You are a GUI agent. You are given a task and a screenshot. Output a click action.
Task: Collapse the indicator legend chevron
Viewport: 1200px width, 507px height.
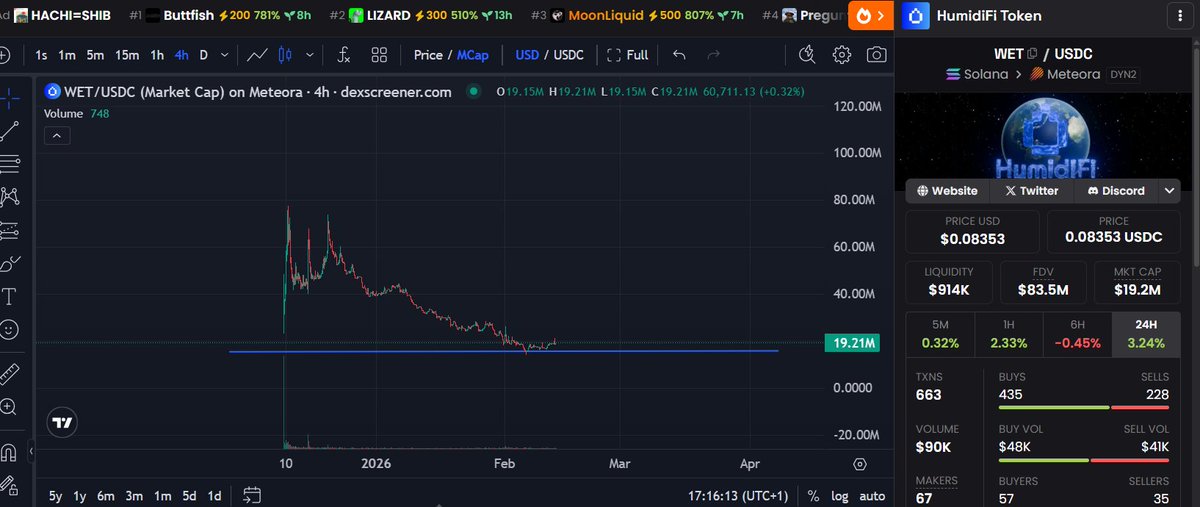point(56,134)
